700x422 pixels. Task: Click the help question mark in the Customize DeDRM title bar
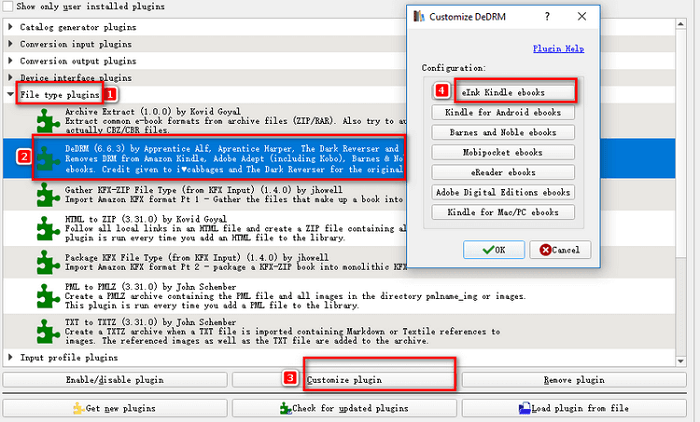coord(547,17)
